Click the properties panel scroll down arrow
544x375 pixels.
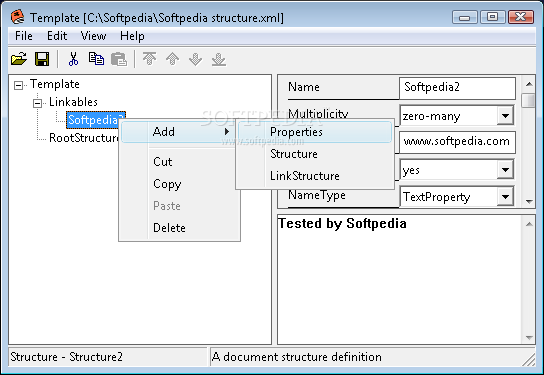click(529, 201)
